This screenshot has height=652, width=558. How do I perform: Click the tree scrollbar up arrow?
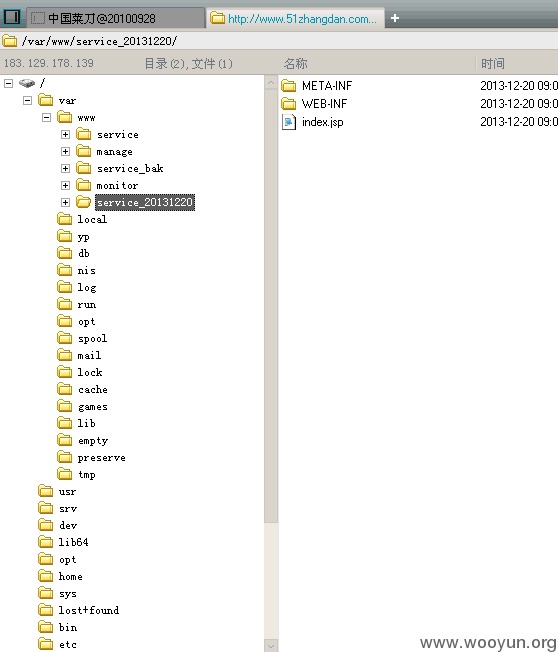click(271, 83)
